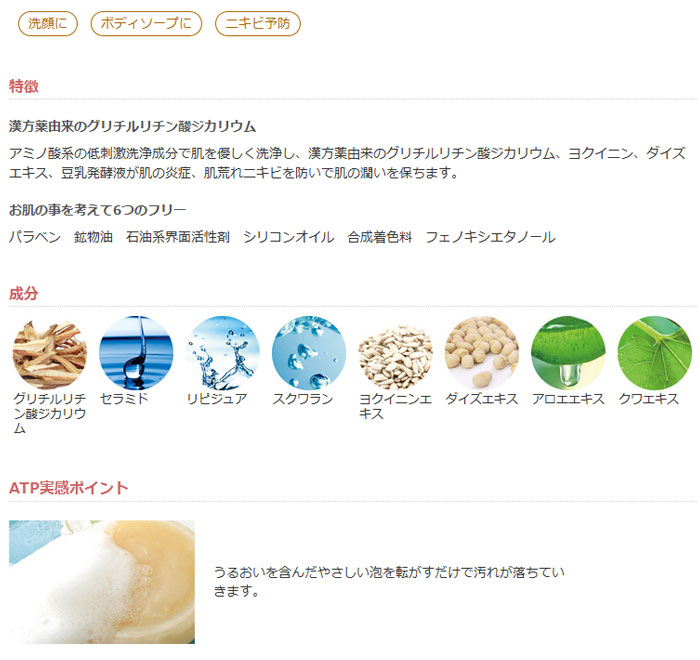This screenshot has height=660, width=700.
Task: Open the foam soap photo thumbnail
Action: [102, 581]
